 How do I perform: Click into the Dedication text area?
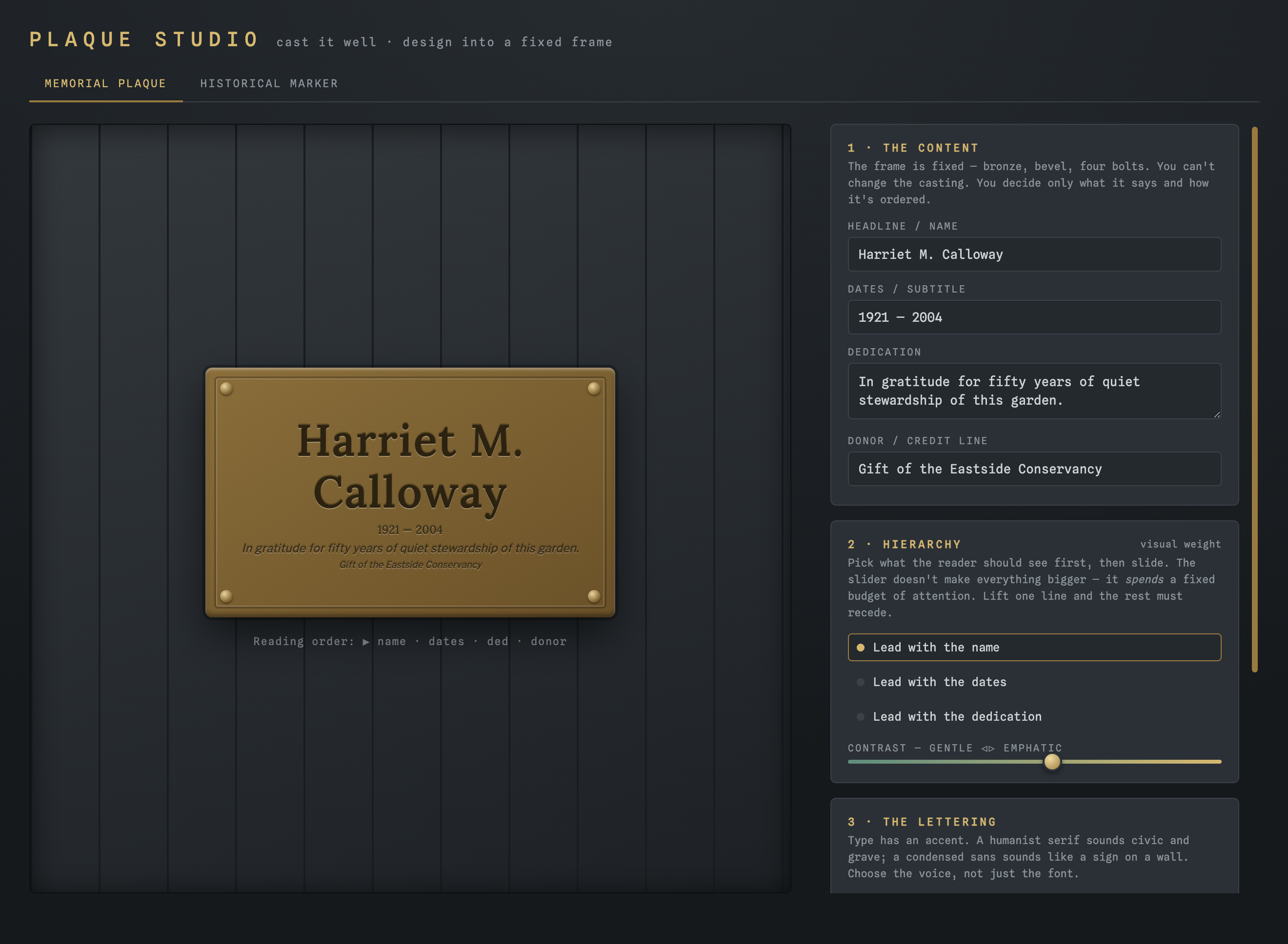pyautogui.click(x=1034, y=391)
